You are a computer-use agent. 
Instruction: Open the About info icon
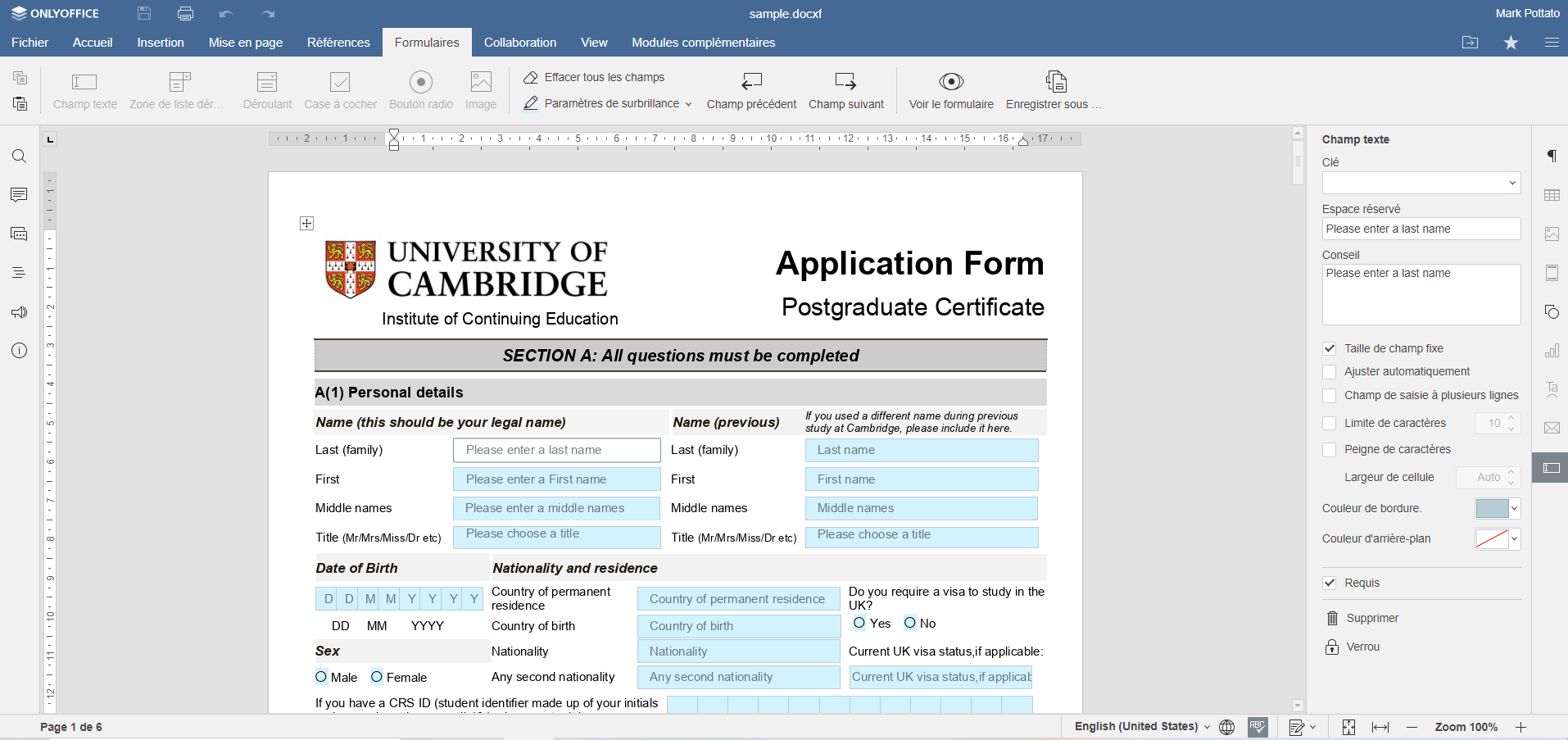pos(20,351)
